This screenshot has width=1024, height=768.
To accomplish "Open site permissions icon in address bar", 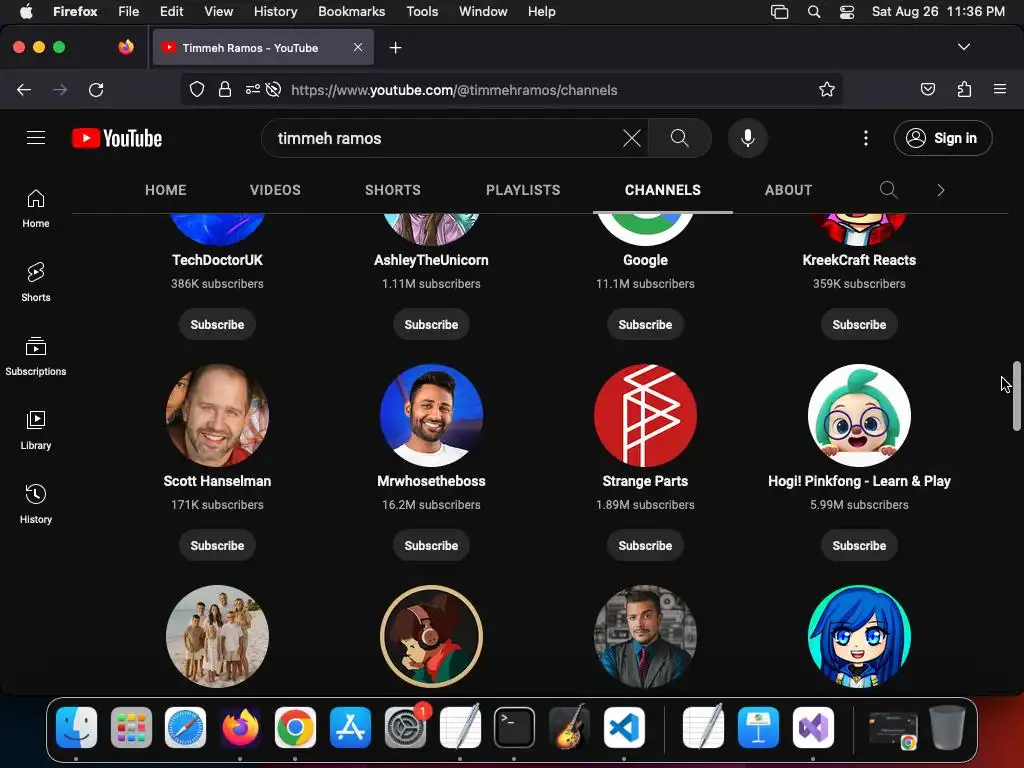I will pos(253,89).
